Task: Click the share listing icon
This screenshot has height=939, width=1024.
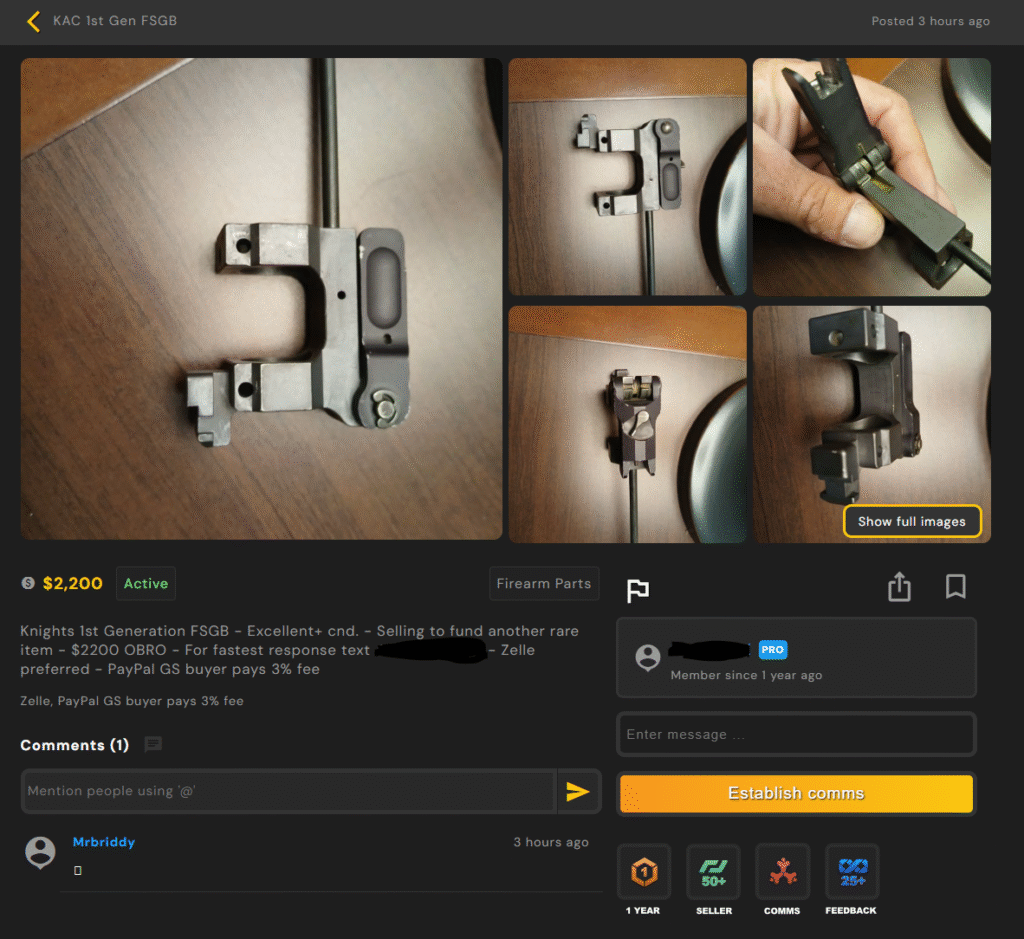Action: coord(899,587)
